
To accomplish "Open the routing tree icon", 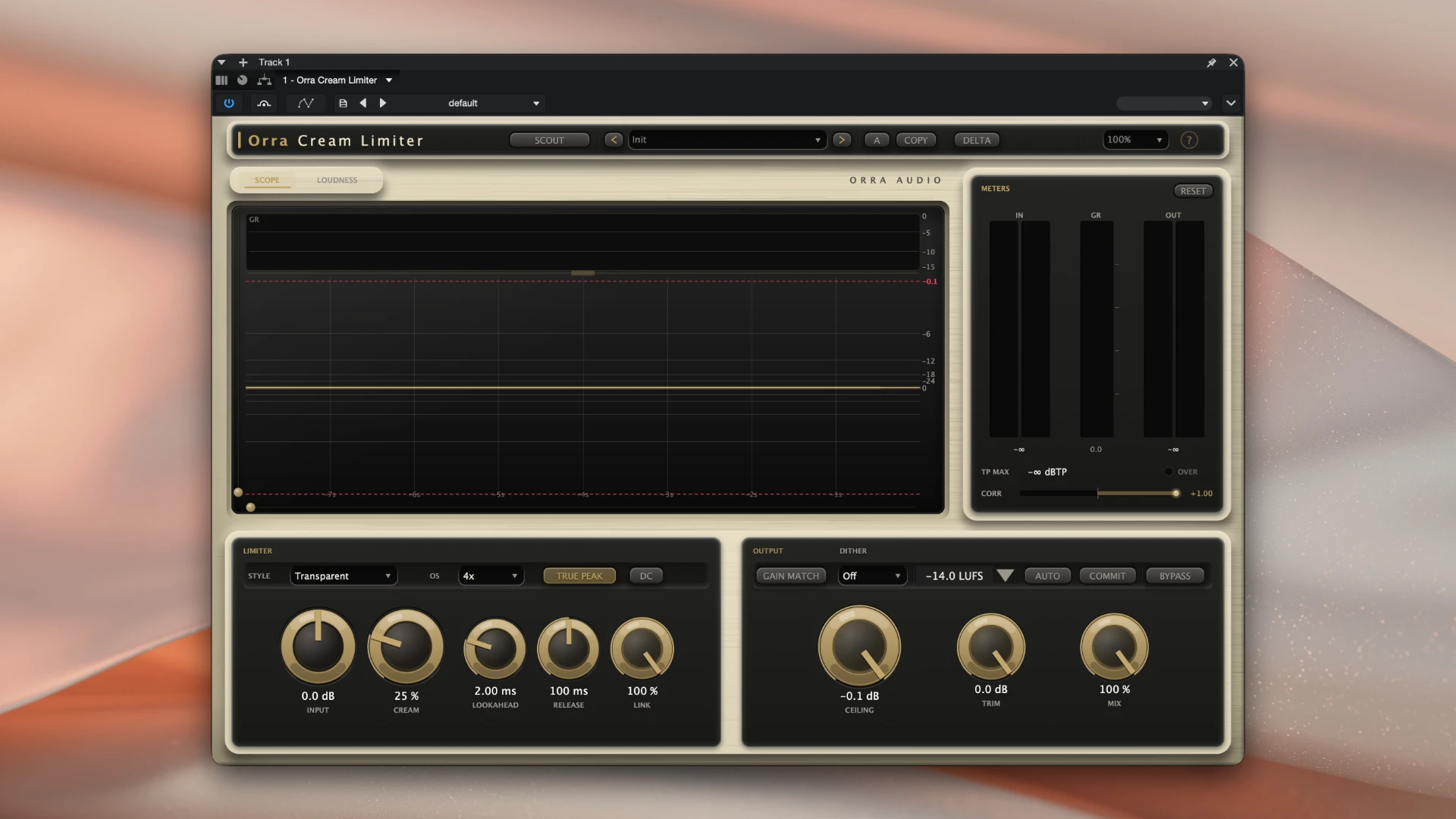I will pos(264,80).
